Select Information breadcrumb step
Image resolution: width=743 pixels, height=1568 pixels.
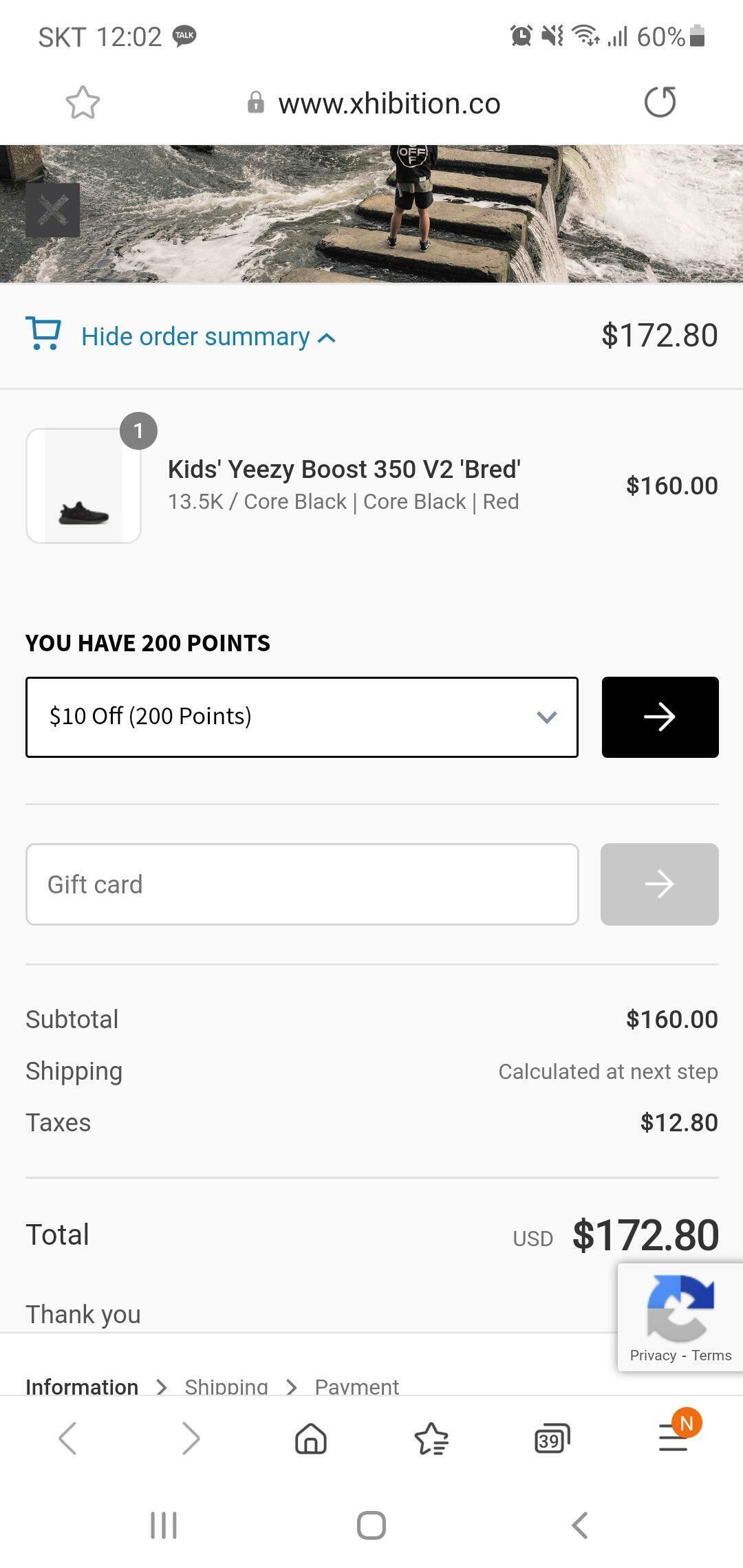(82, 1386)
